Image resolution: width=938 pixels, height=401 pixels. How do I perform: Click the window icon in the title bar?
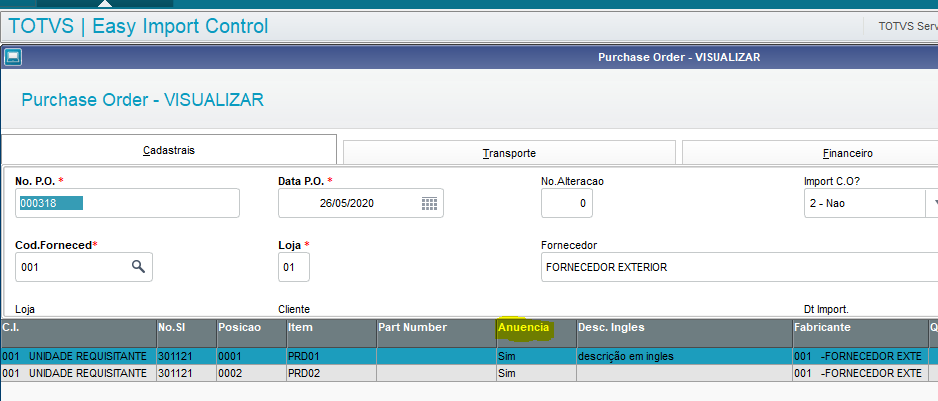coord(13,57)
